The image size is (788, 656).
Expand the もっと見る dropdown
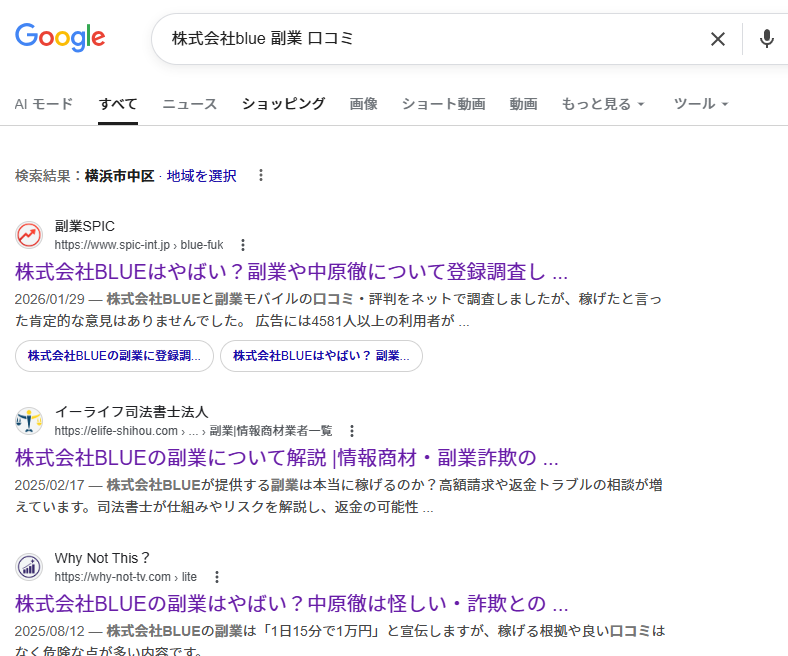click(x=603, y=104)
